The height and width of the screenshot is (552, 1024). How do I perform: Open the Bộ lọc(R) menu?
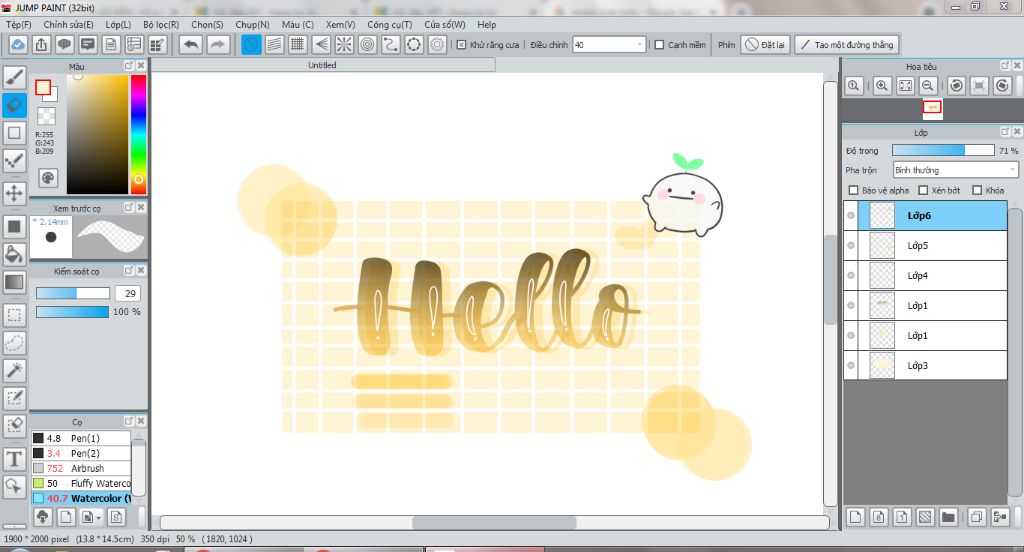[161, 24]
